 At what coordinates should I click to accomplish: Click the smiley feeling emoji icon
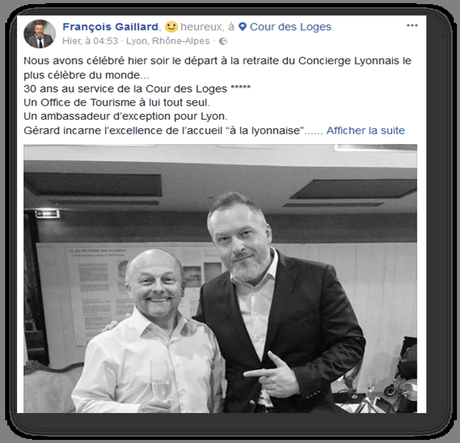click(x=171, y=27)
